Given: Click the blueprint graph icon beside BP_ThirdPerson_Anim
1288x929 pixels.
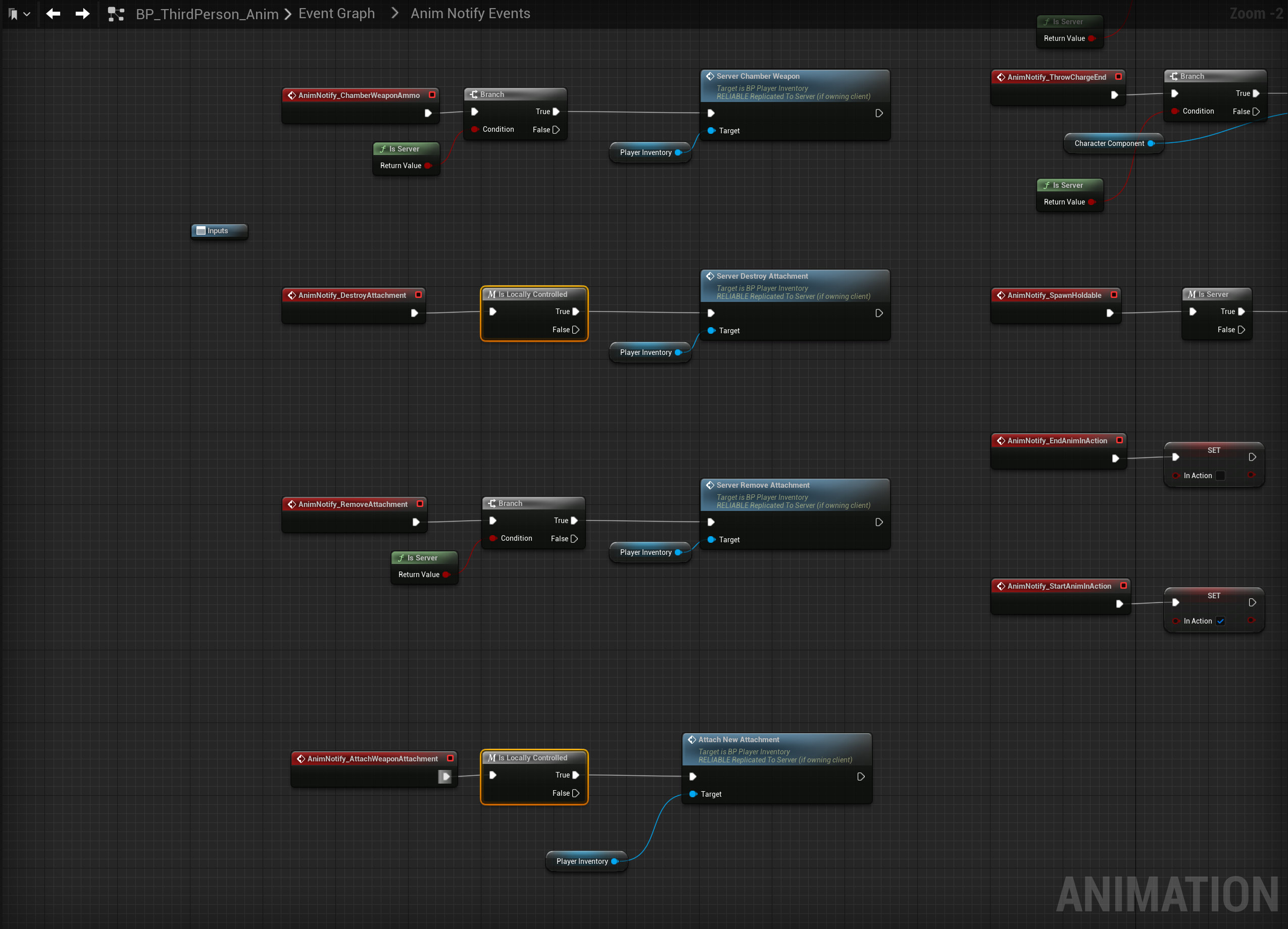Looking at the screenshot, I should (116, 14).
